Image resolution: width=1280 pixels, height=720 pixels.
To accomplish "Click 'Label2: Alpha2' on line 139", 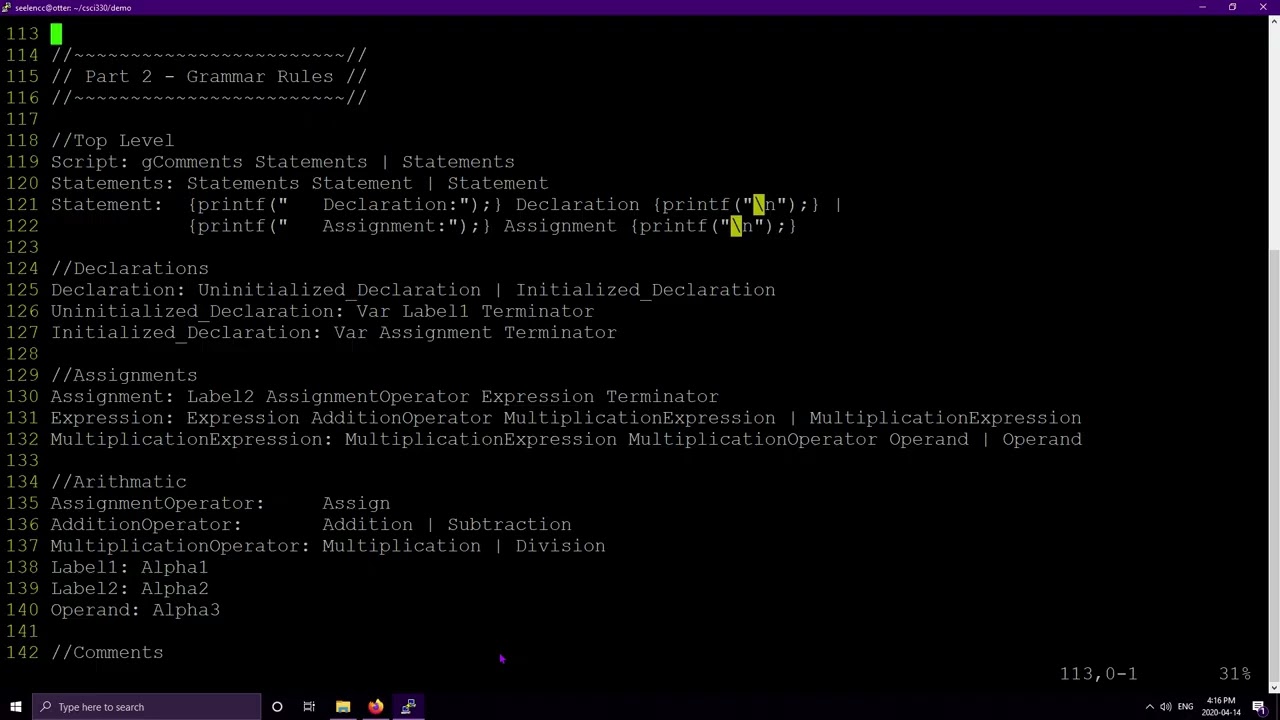I will pos(130,588).
